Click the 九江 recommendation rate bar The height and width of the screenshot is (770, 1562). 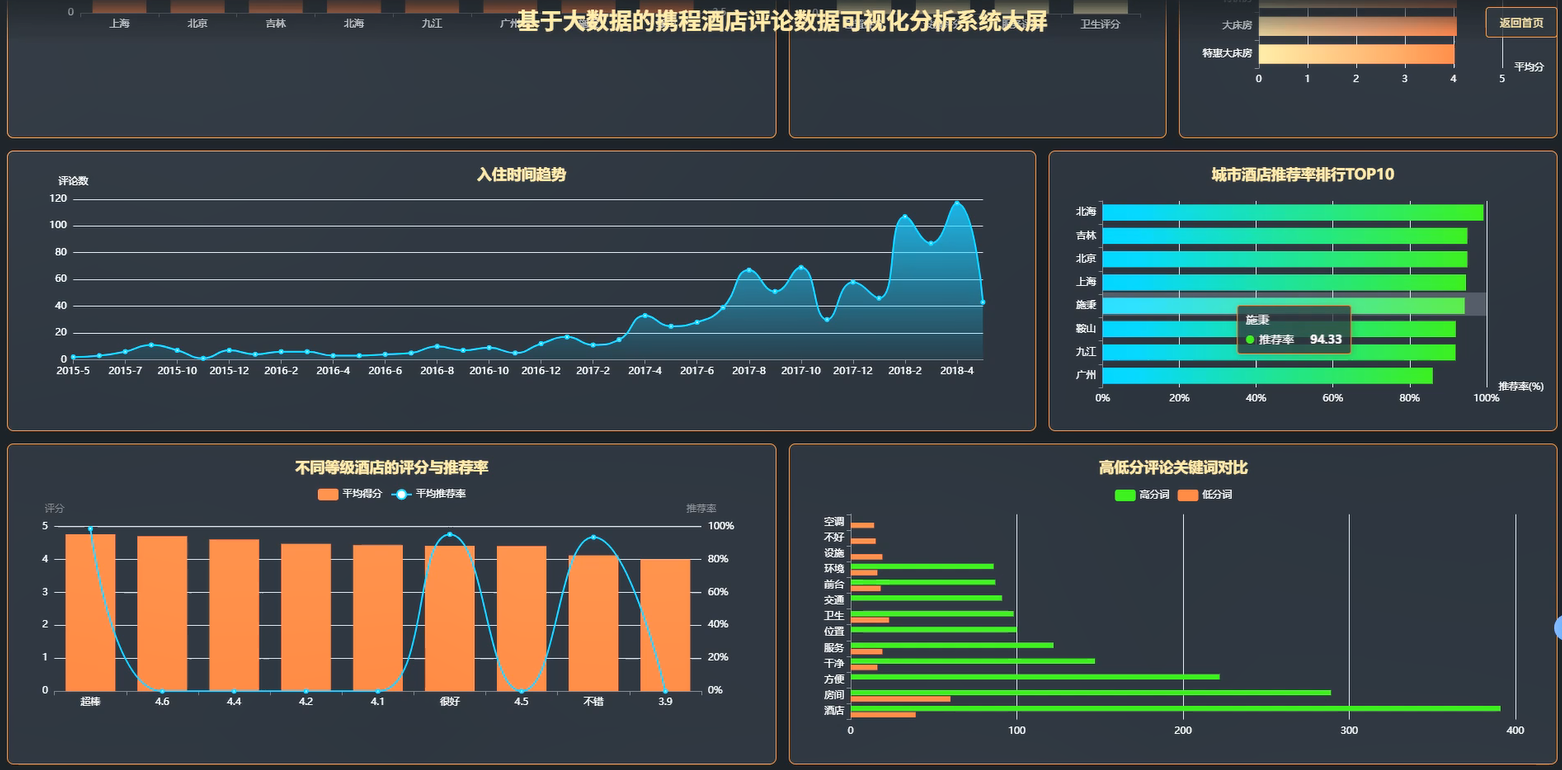[1278, 352]
